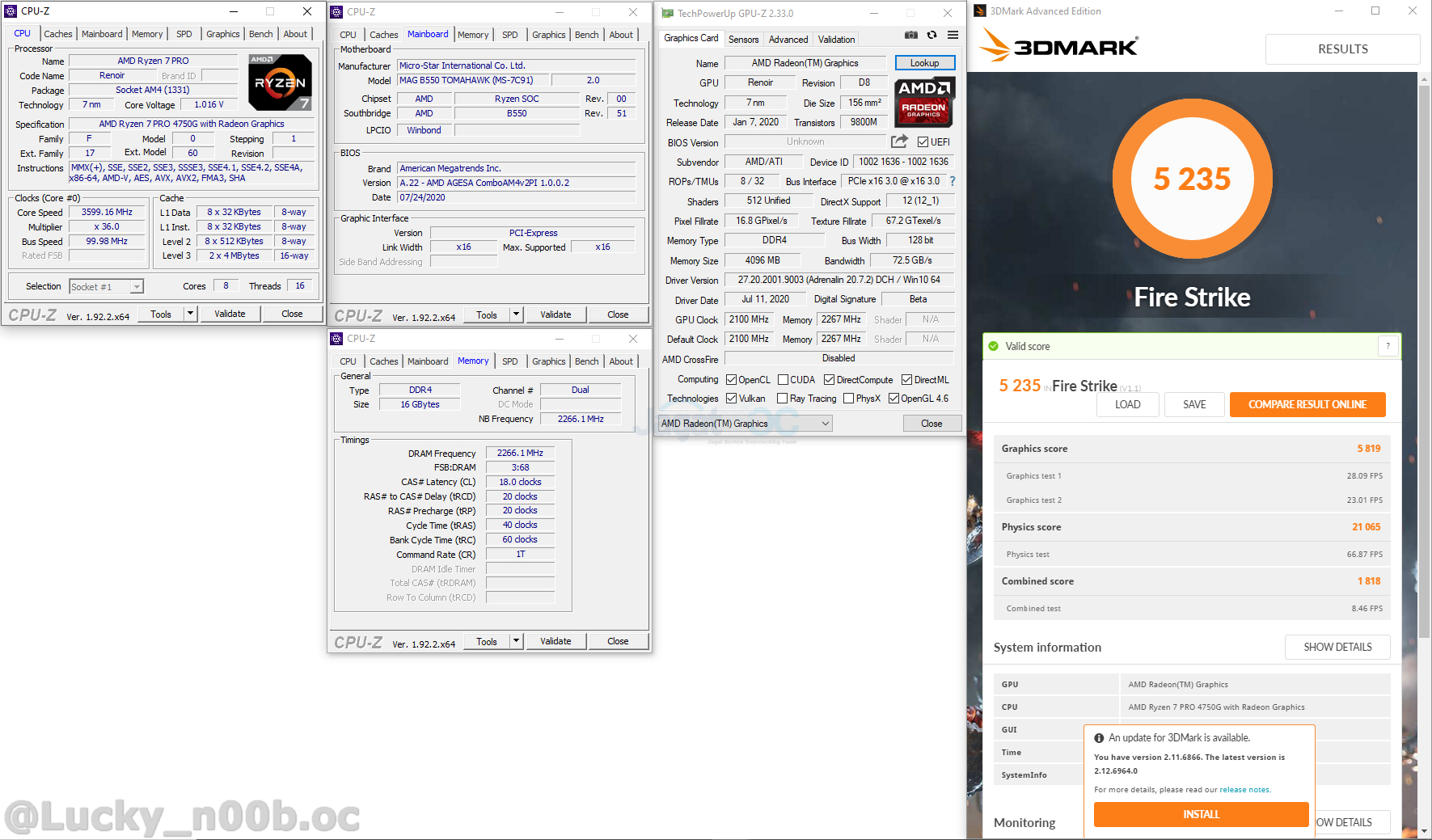Open Bench tab in CPU window
The width and height of the screenshot is (1432, 840).
coord(260,34)
